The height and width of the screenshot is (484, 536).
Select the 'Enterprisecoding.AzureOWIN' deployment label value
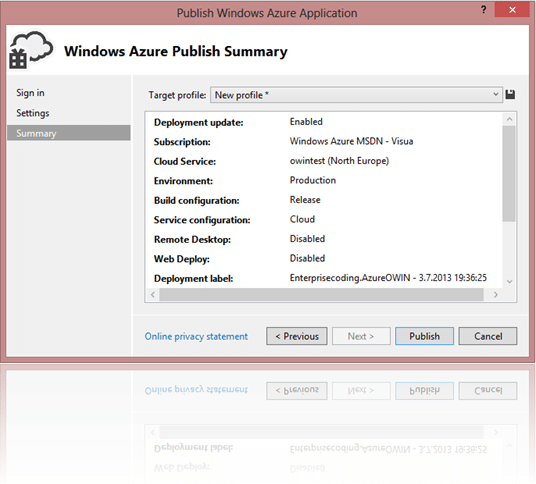[388, 278]
